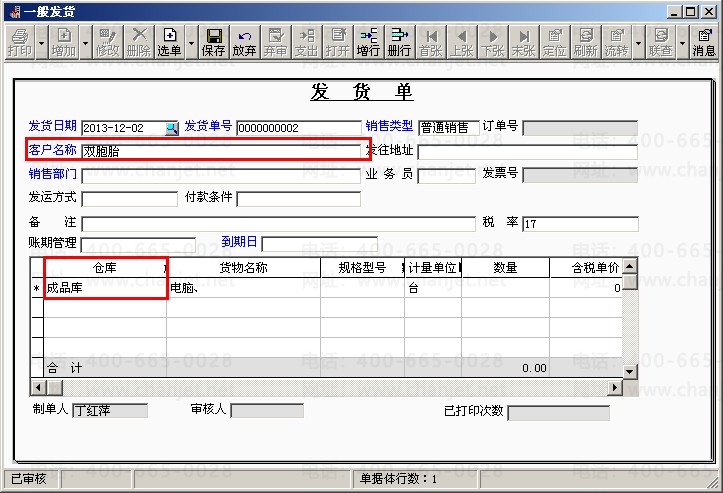This screenshot has height=493, width=723.
Task: Expand the 流转 dropdown arrow
Action: point(638,42)
